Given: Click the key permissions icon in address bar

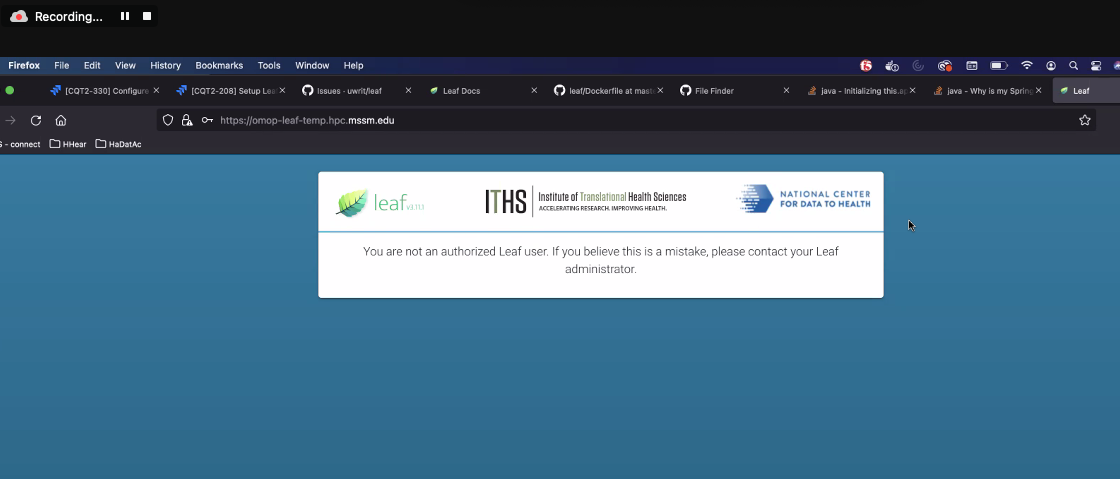Looking at the screenshot, I should [207, 120].
